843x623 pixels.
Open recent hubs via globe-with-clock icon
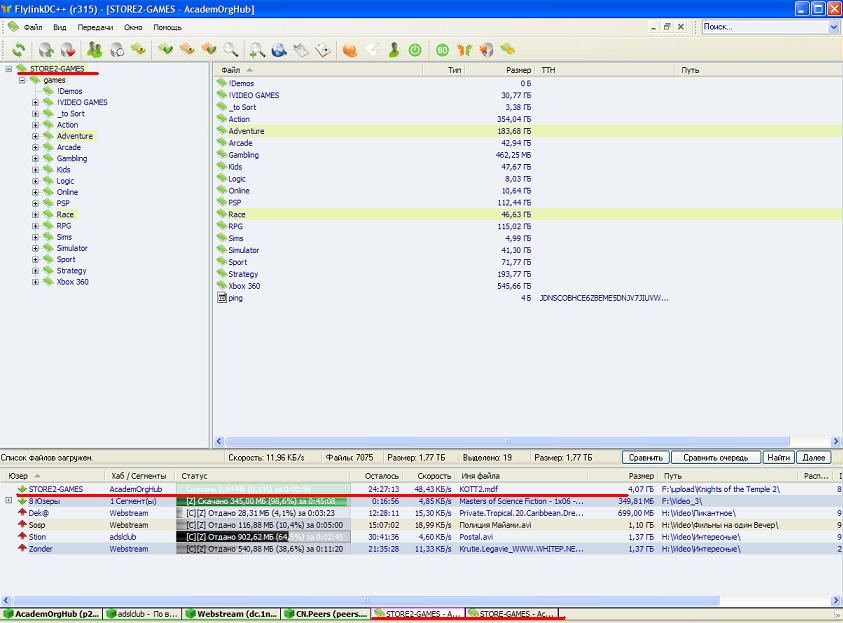pos(117,50)
